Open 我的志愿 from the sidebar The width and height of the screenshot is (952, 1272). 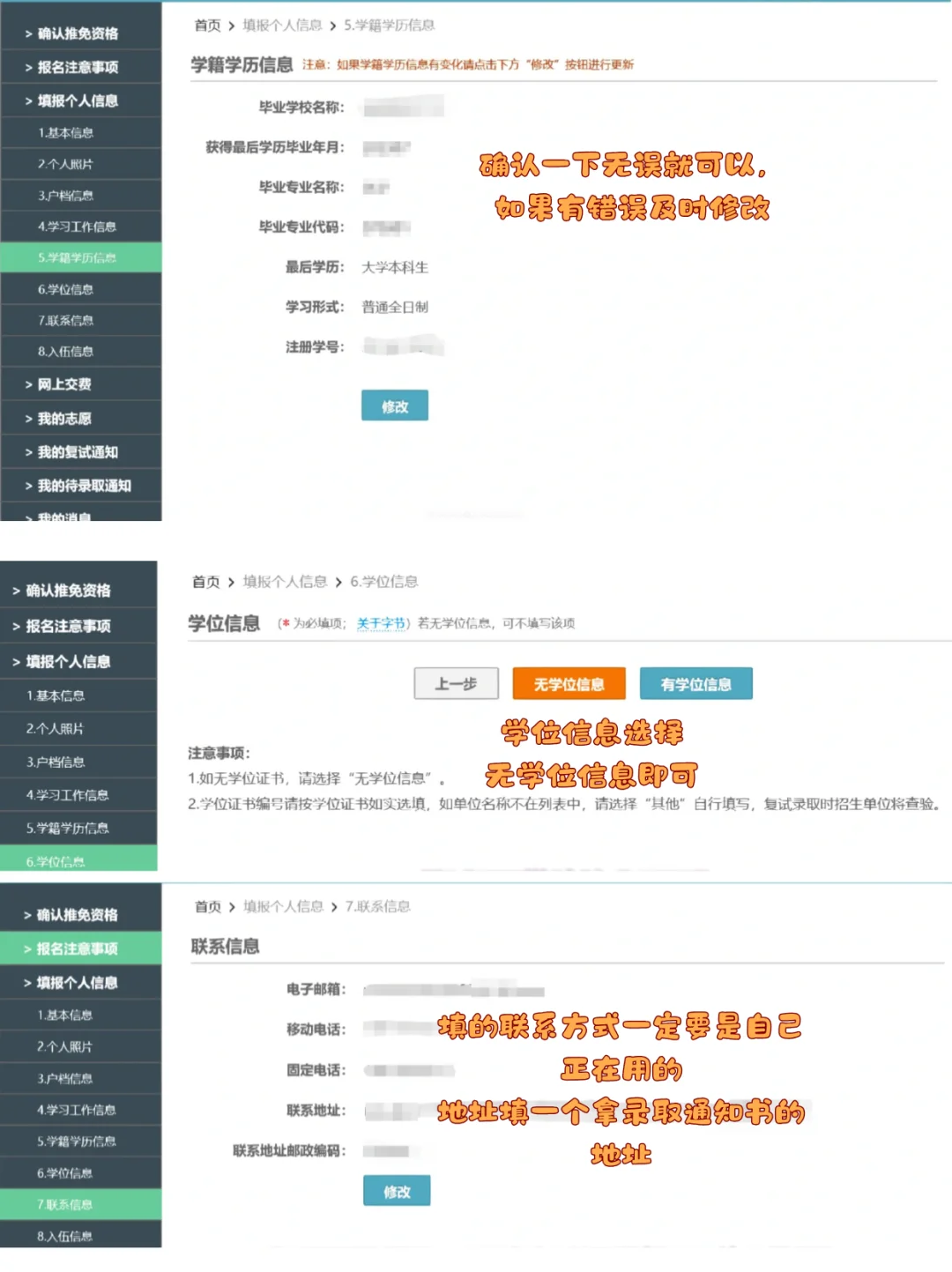point(79,418)
